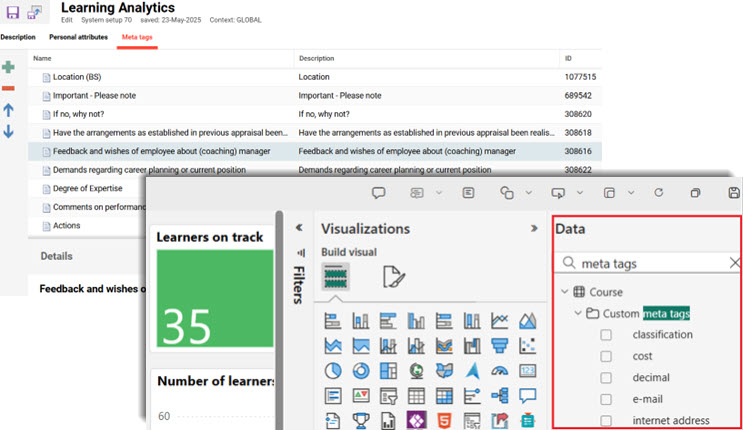This screenshot has height=430, width=743.
Task: Click the red minus remove icon
Action: click(8, 89)
